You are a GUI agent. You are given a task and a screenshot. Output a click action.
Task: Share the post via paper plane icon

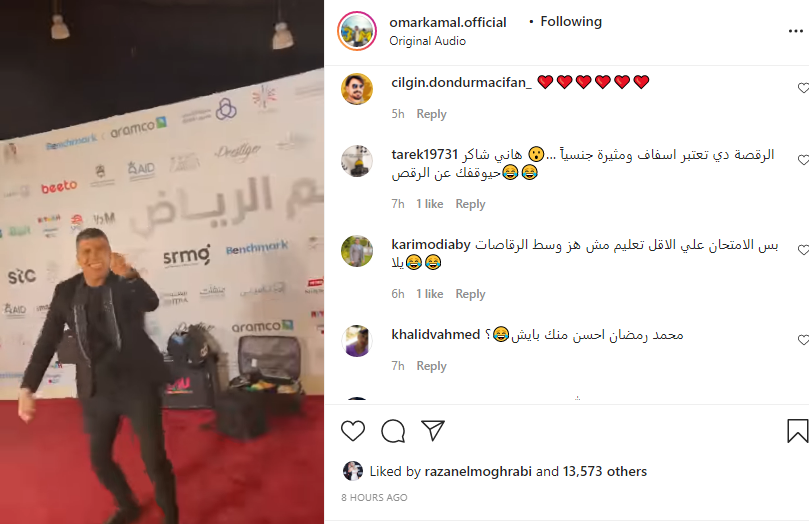click(433, 430)
